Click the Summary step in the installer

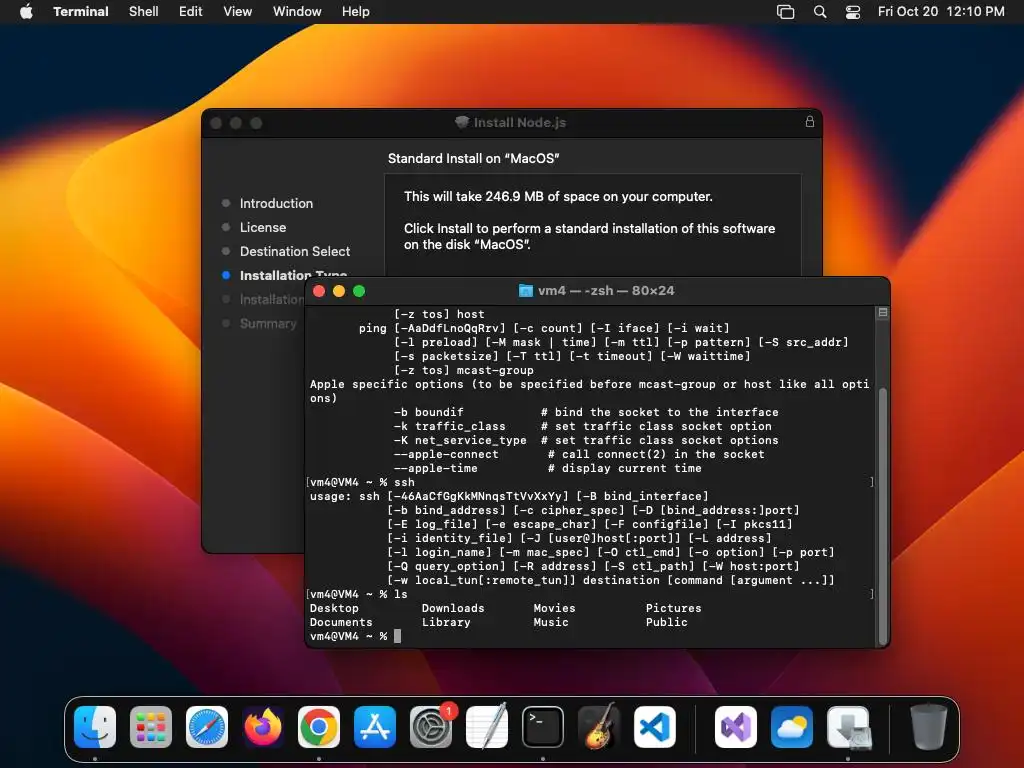coord(268,323)
